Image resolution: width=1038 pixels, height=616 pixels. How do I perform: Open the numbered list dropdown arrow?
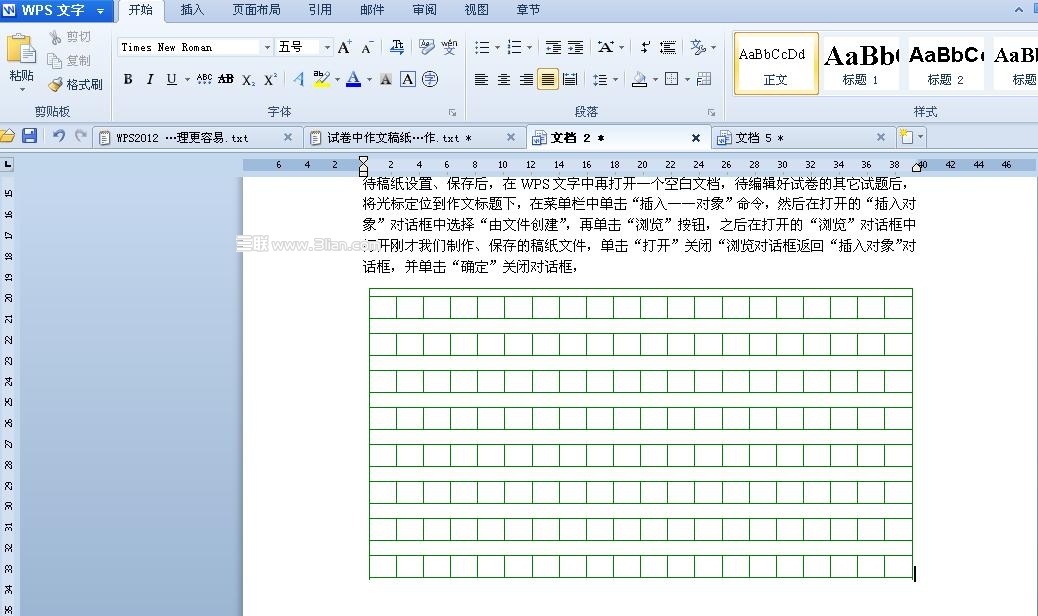[529, 48]
